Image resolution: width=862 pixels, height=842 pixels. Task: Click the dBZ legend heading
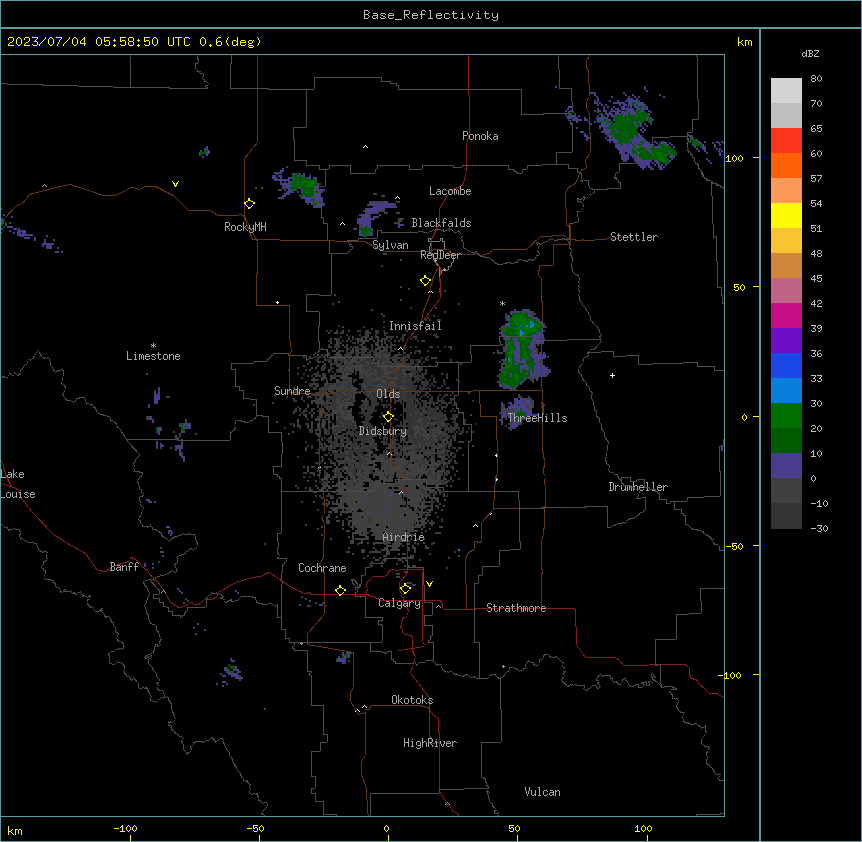pyautogui.click(x=810, y=53)
